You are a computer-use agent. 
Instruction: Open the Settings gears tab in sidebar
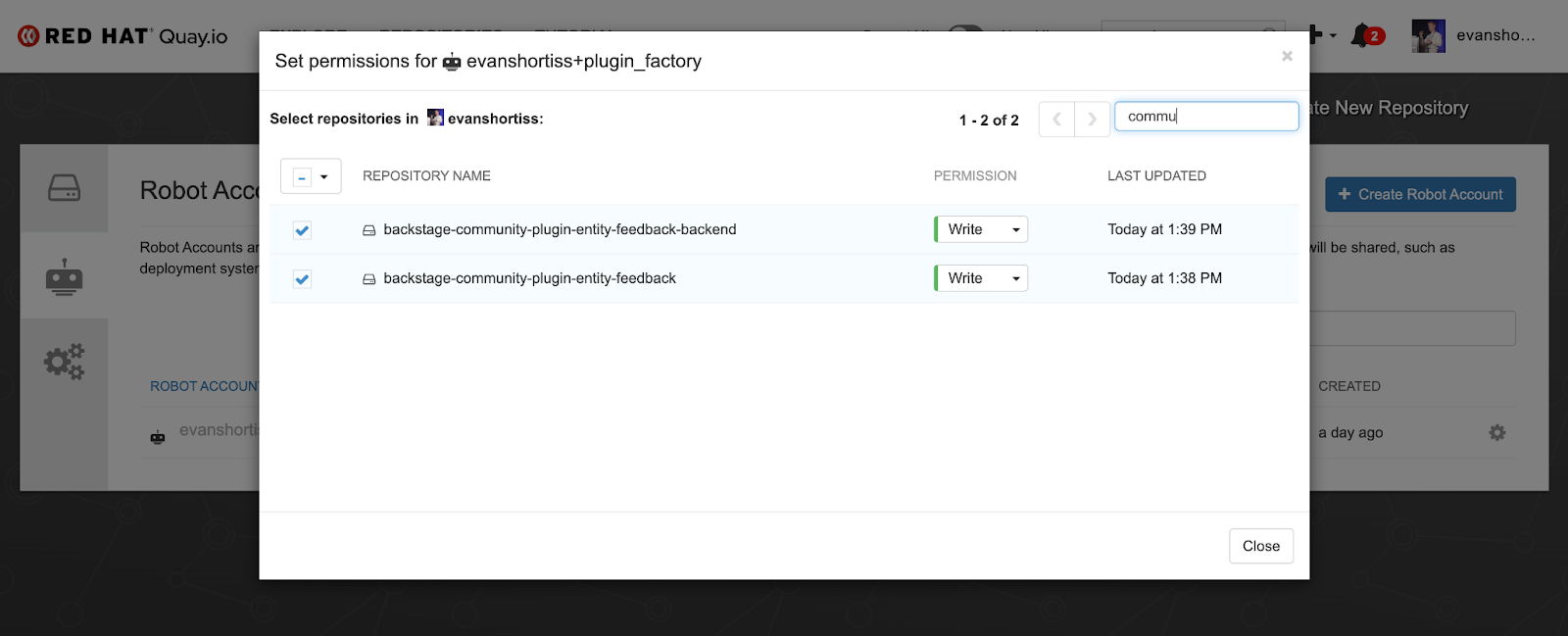tap(65, 362)
